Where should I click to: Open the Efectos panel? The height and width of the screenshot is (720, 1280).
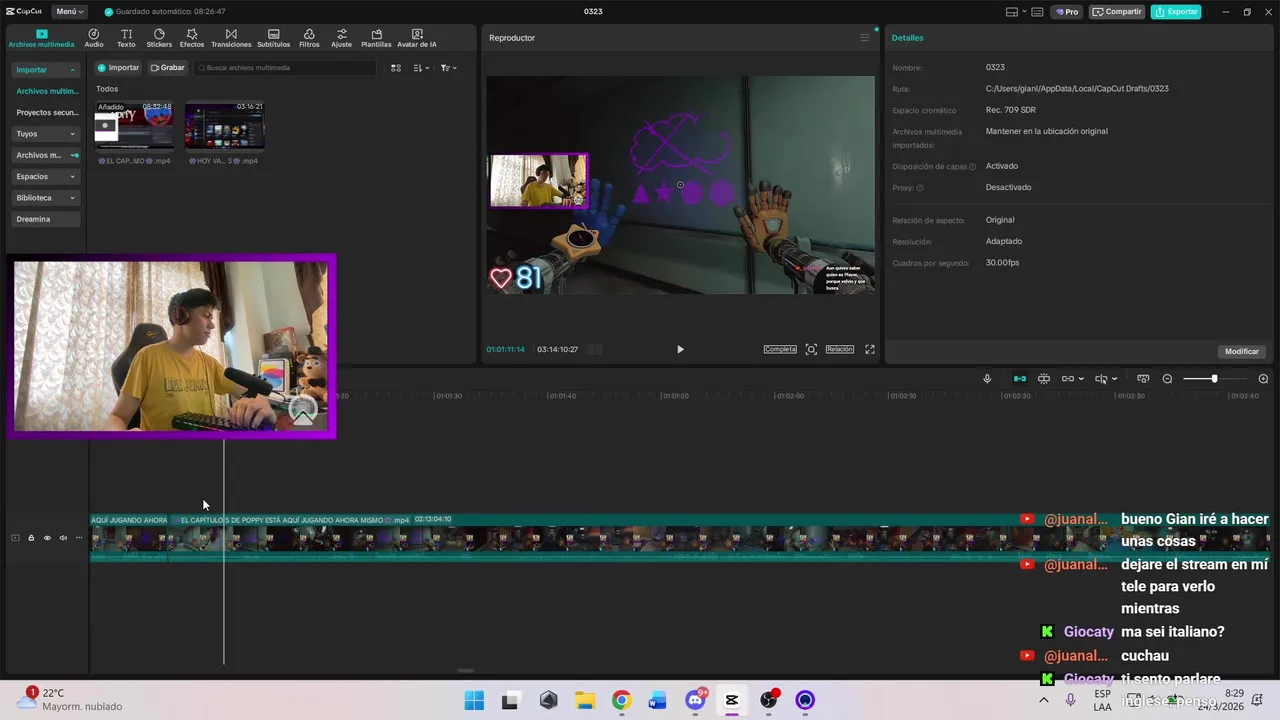click(192, 38)
